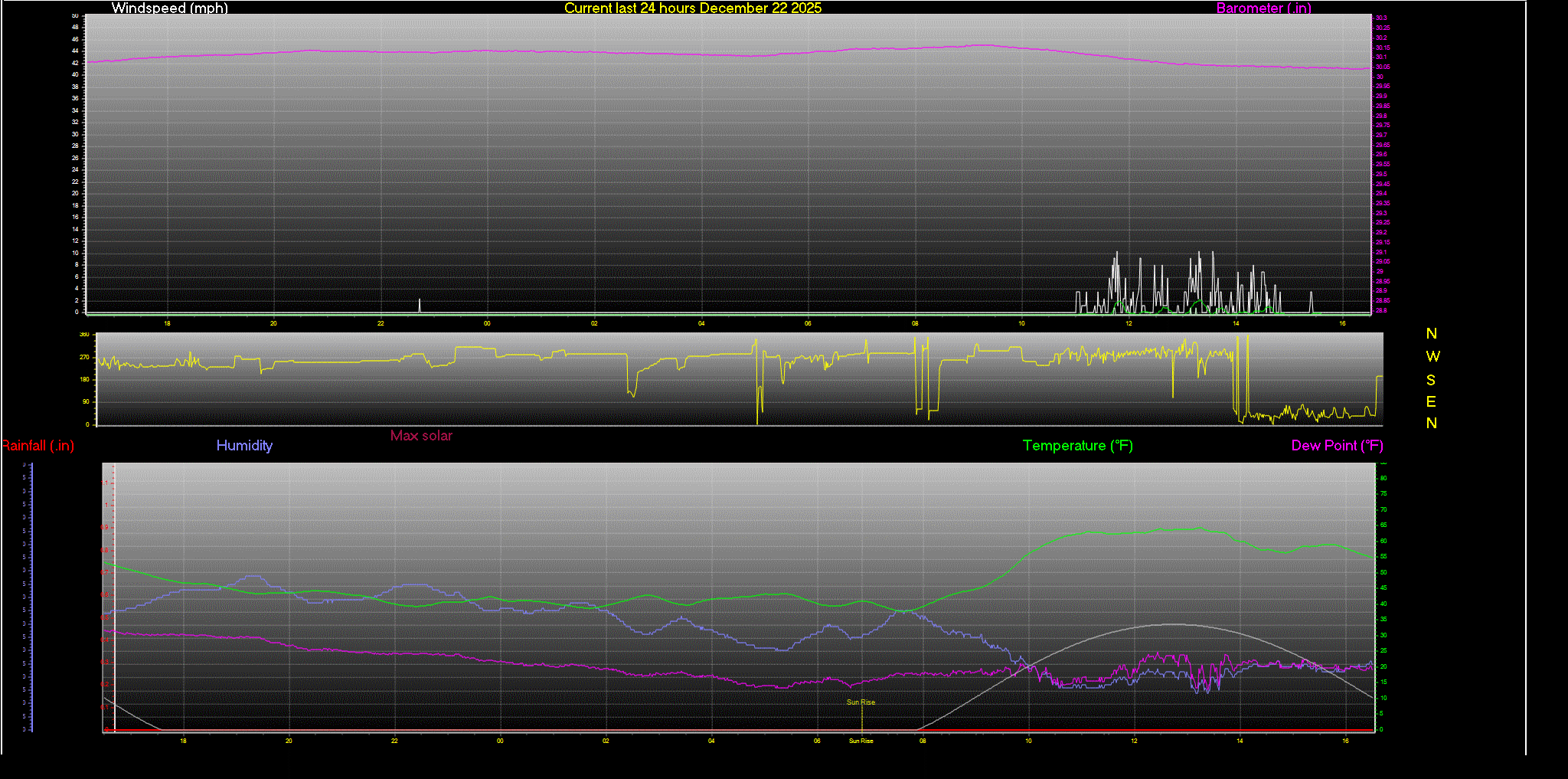Click the S compass direction label
Screen dimensions: 1568x779
(x=1431, y=380)
